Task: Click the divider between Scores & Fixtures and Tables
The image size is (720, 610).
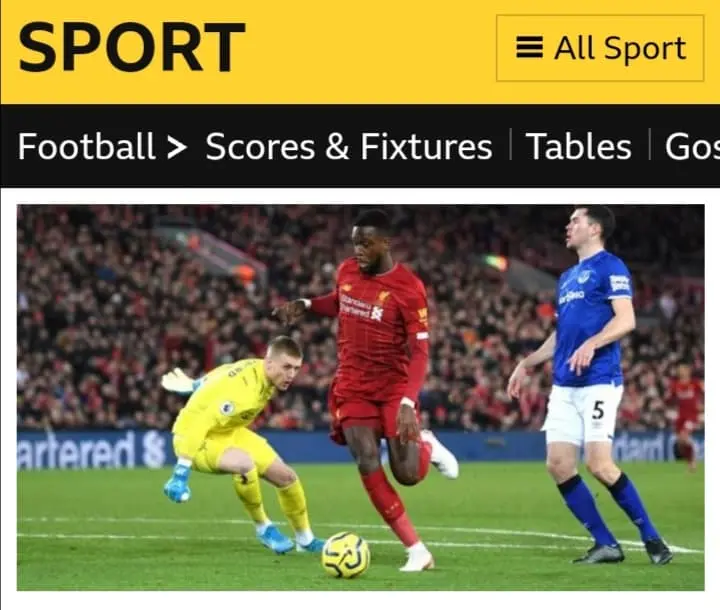Action: 510,145
